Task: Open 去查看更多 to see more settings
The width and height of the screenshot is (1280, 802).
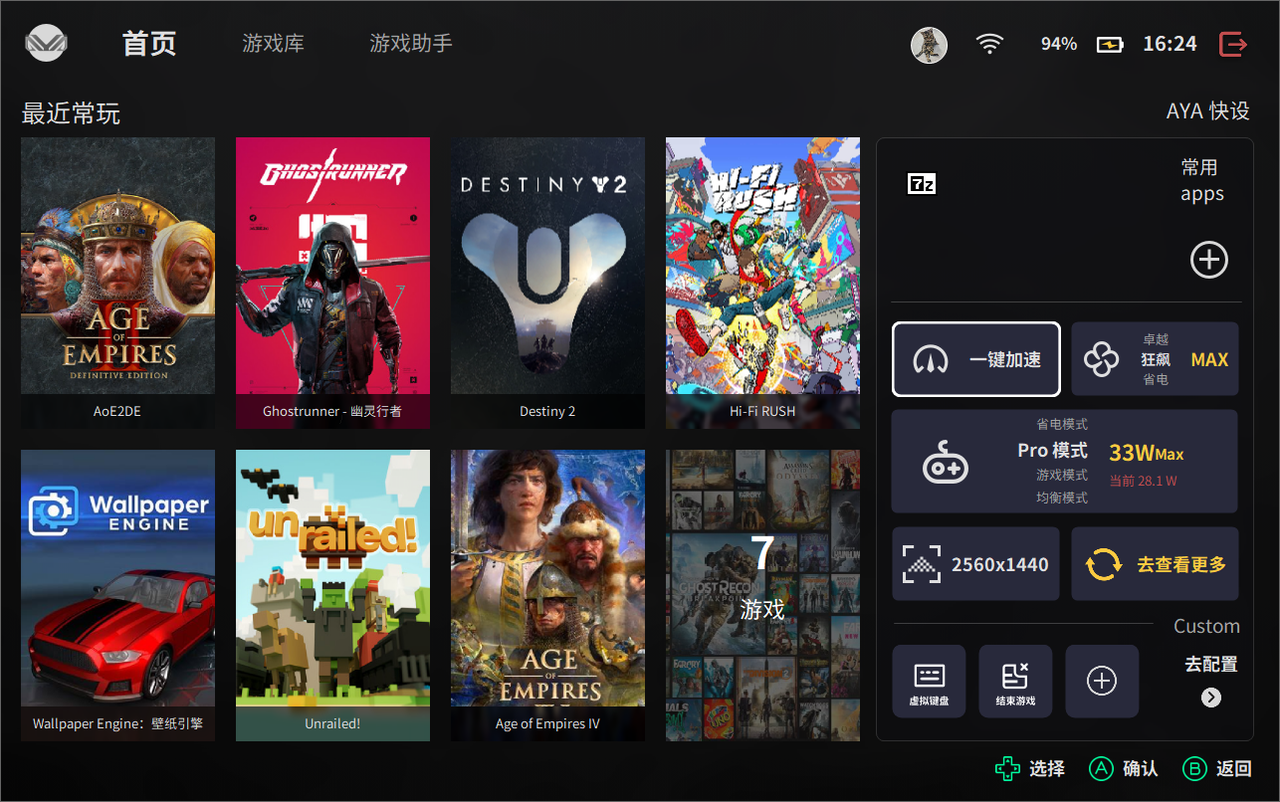Action: click(1155, 564)
